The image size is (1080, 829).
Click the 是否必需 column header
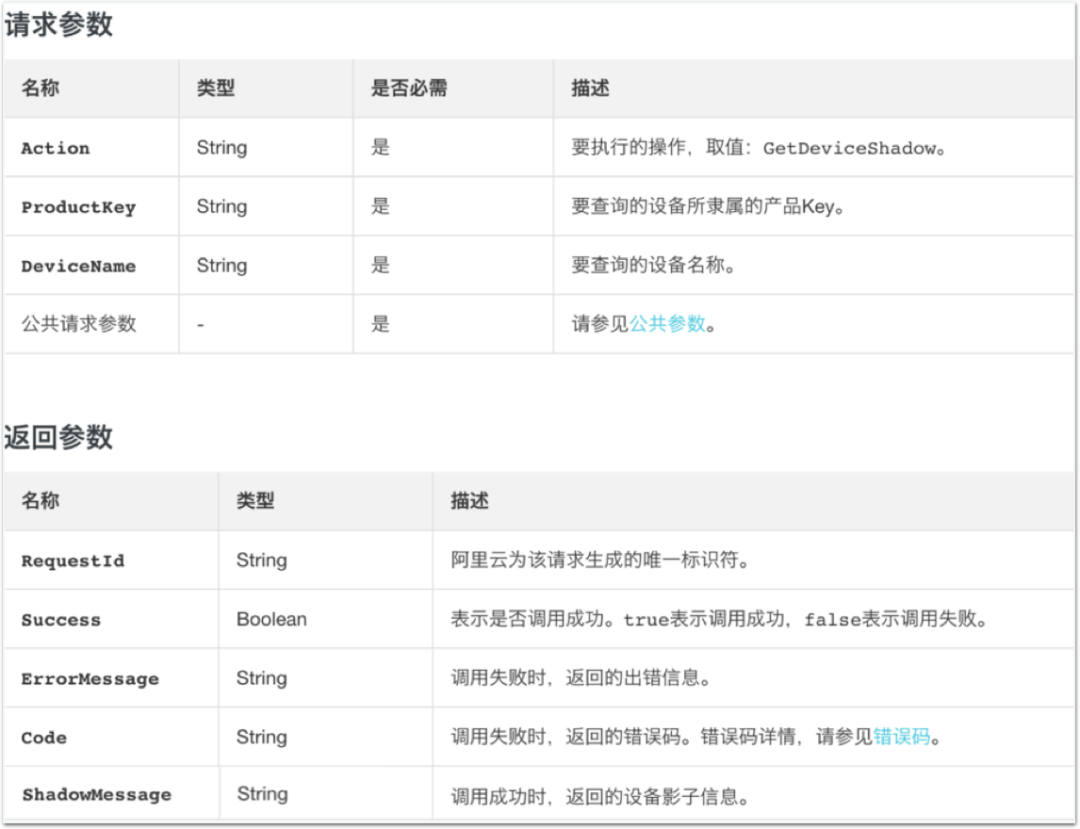(408, 88)
